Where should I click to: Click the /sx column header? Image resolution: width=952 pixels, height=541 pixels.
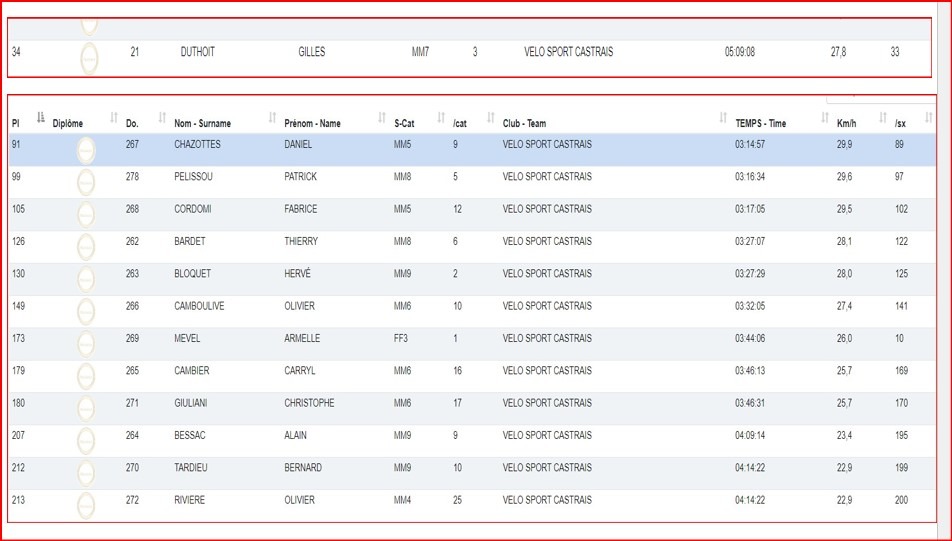pos(901,124)
